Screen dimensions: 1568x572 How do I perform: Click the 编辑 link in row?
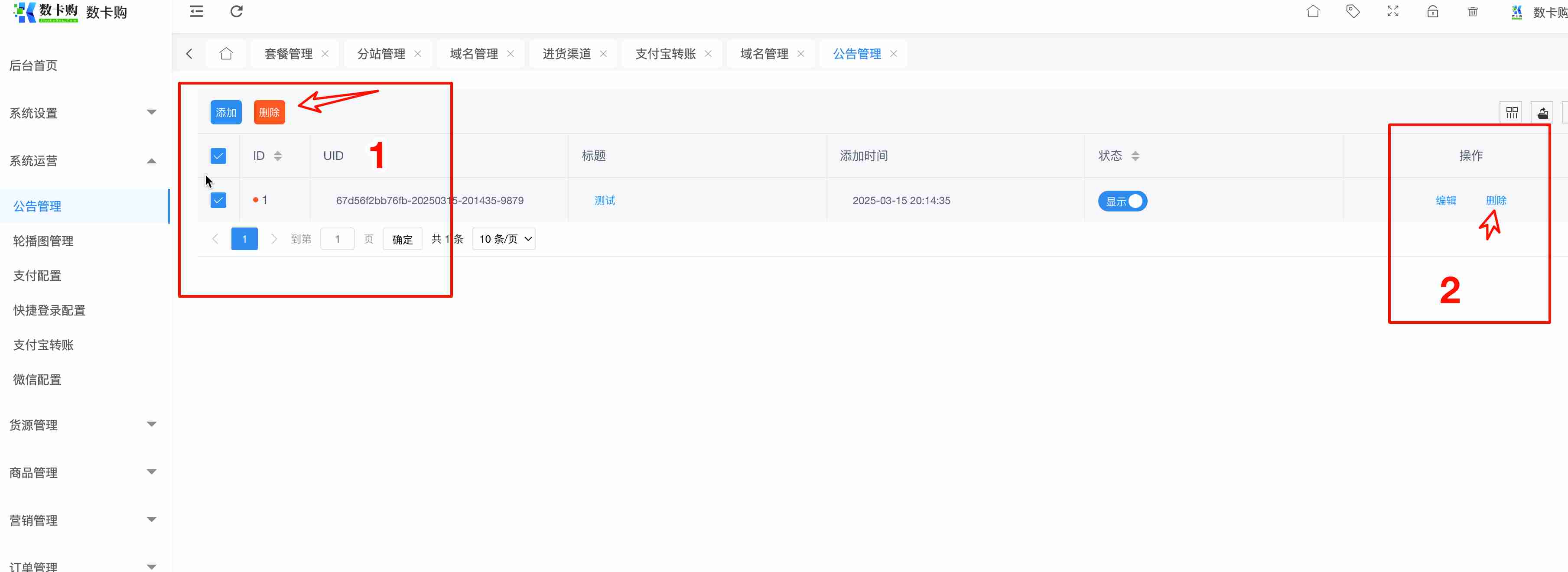[1446, 200]
